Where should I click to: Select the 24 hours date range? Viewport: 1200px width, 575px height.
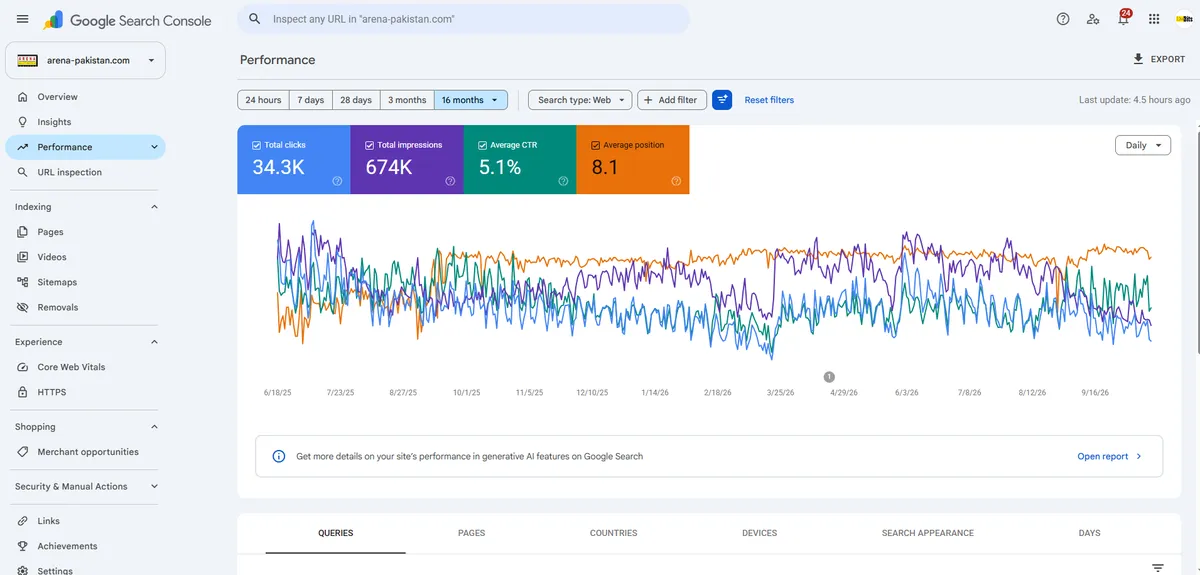click(x=263, y=100)
